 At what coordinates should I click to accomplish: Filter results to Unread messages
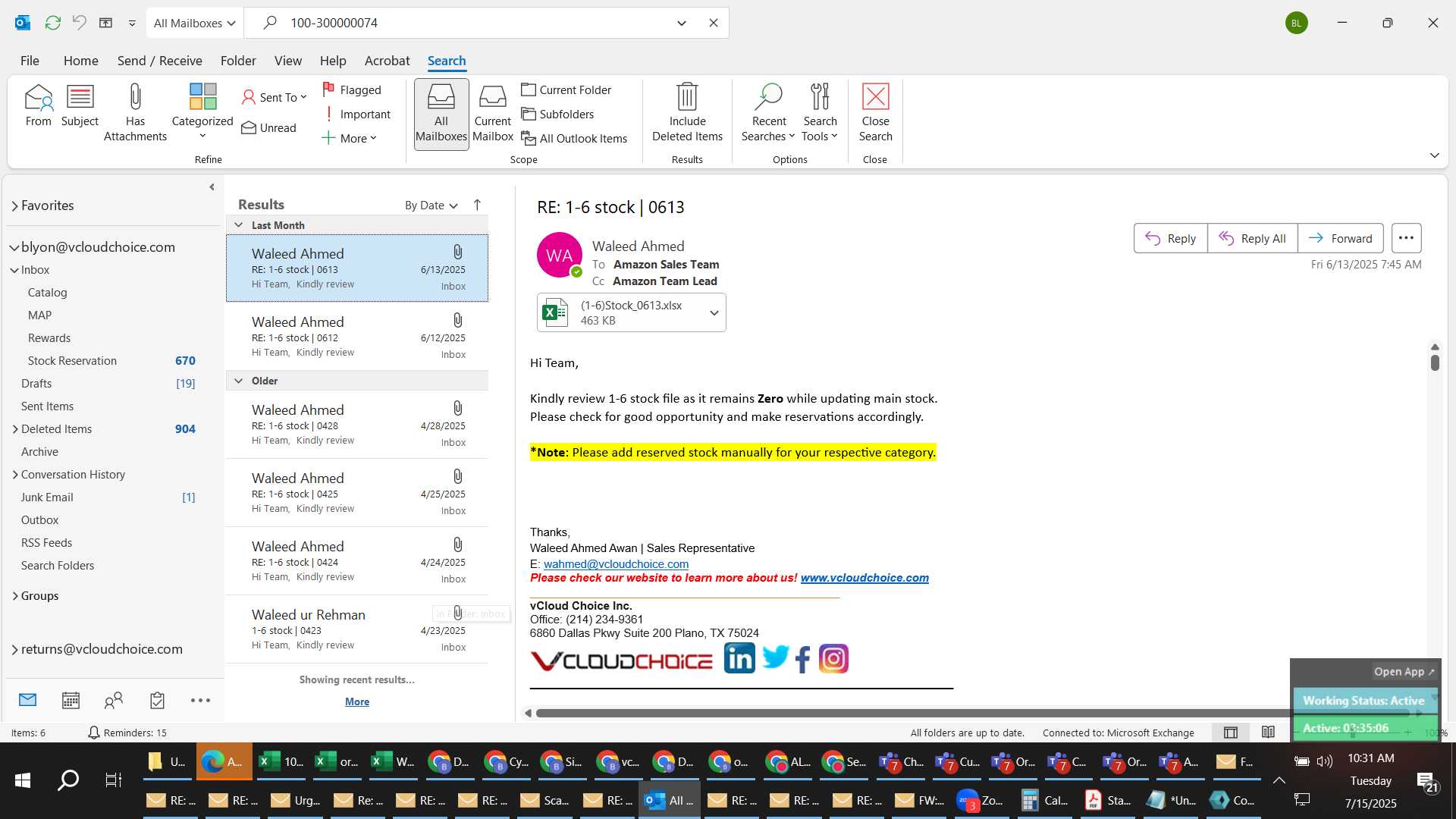tap(269, 127)
